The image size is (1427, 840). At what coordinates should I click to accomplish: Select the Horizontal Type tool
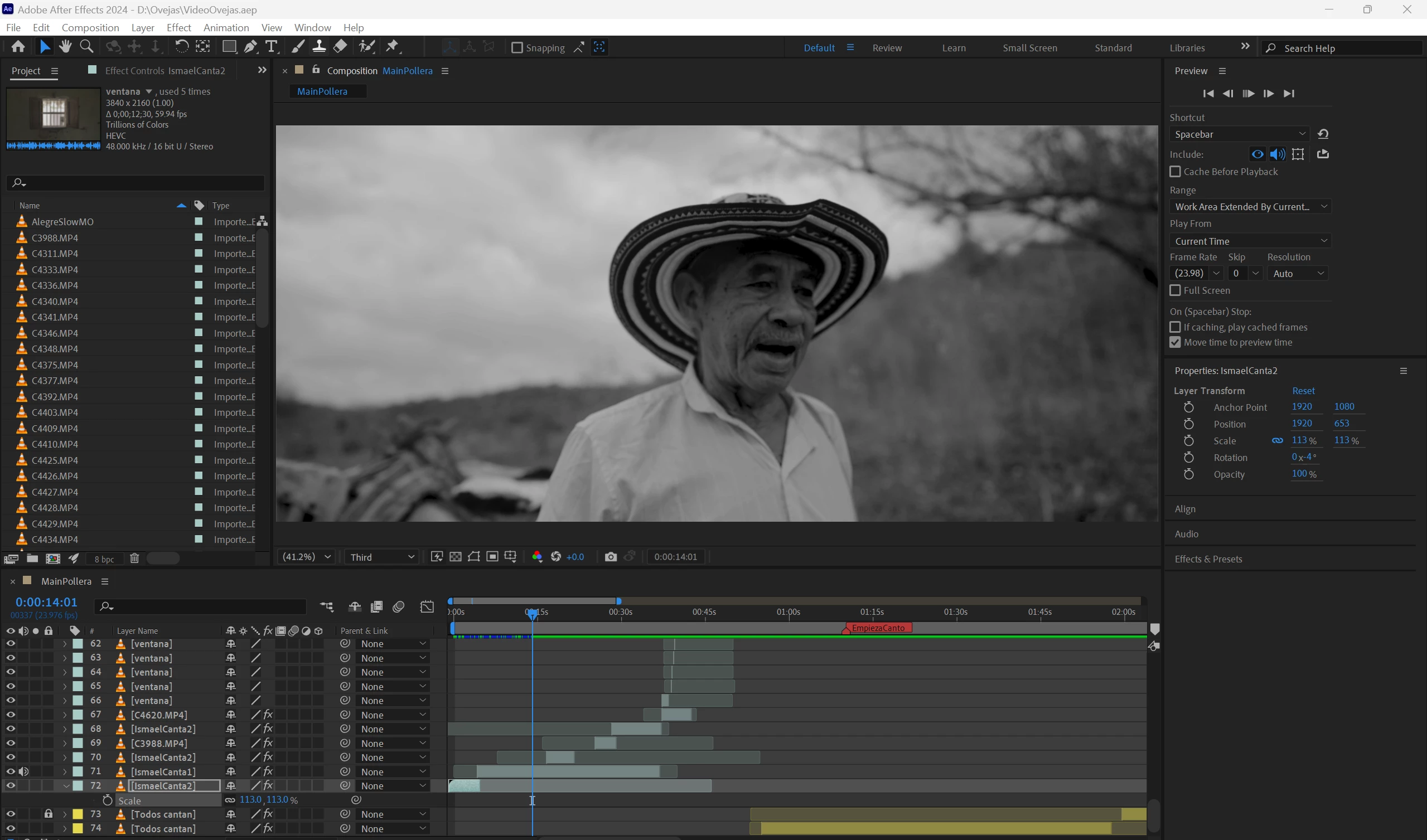pos(272,47)
